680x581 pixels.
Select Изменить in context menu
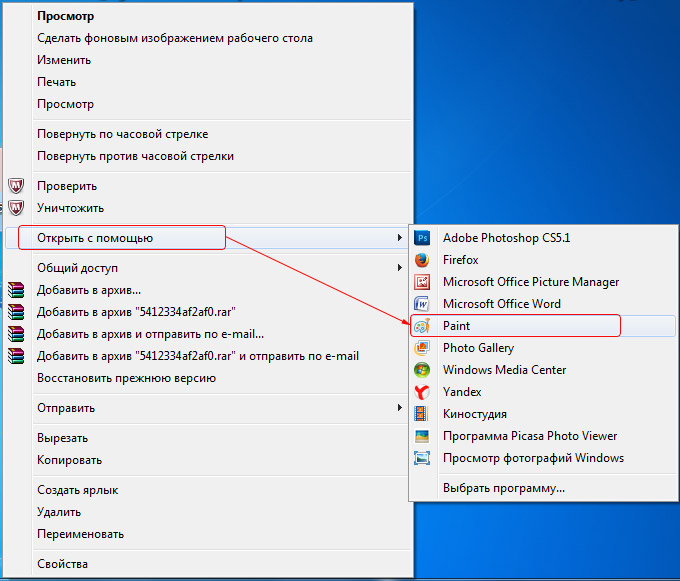coord(64,60)
